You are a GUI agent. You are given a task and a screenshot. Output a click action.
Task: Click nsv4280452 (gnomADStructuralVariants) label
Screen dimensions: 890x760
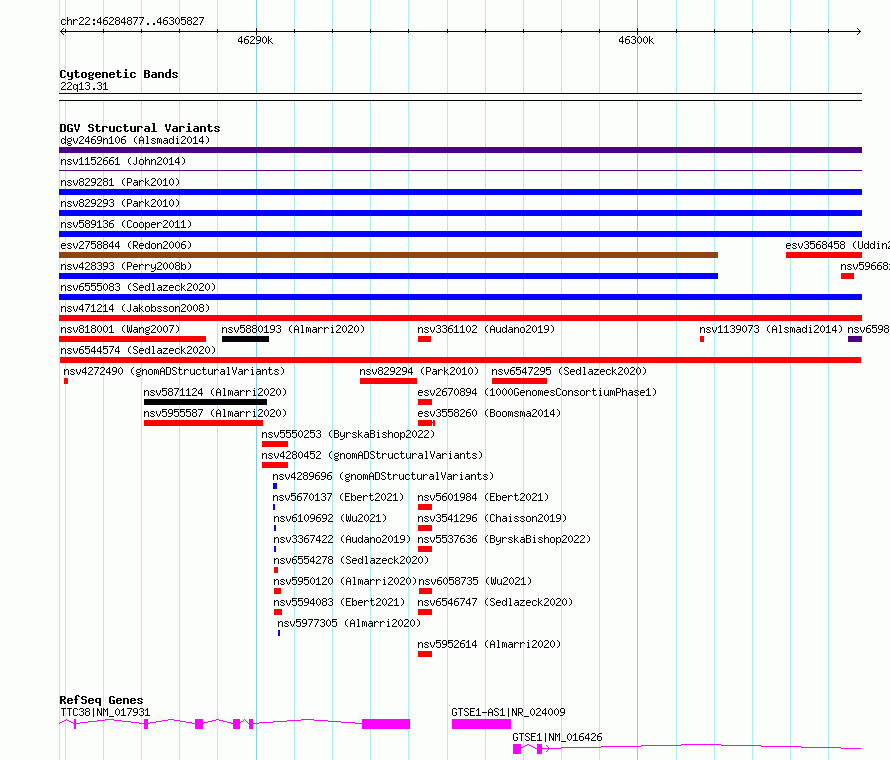pyautogui.click(x=372, y=455)
